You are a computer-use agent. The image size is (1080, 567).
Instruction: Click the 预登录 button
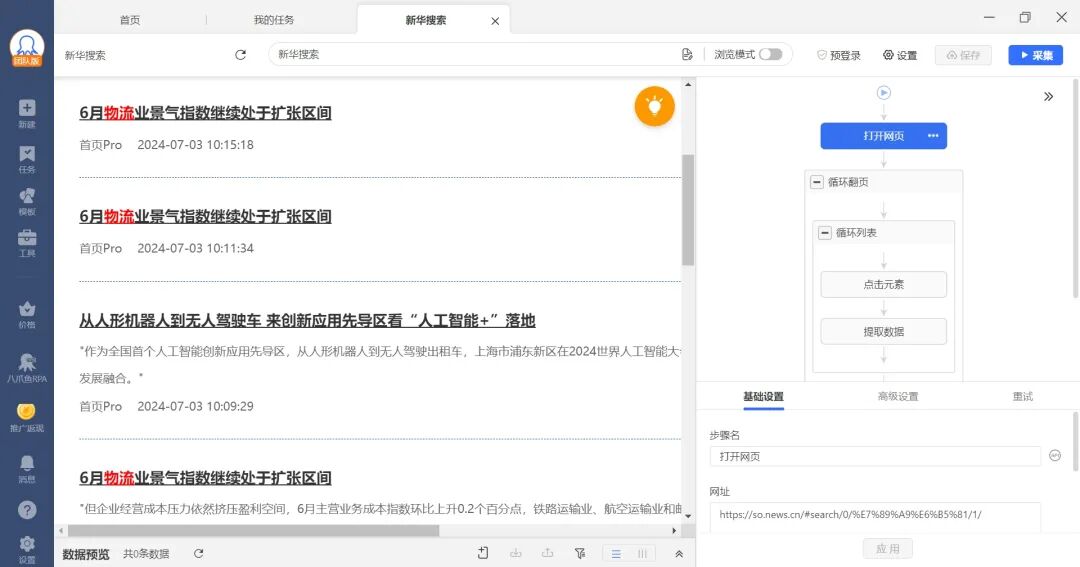pos(838,55)
